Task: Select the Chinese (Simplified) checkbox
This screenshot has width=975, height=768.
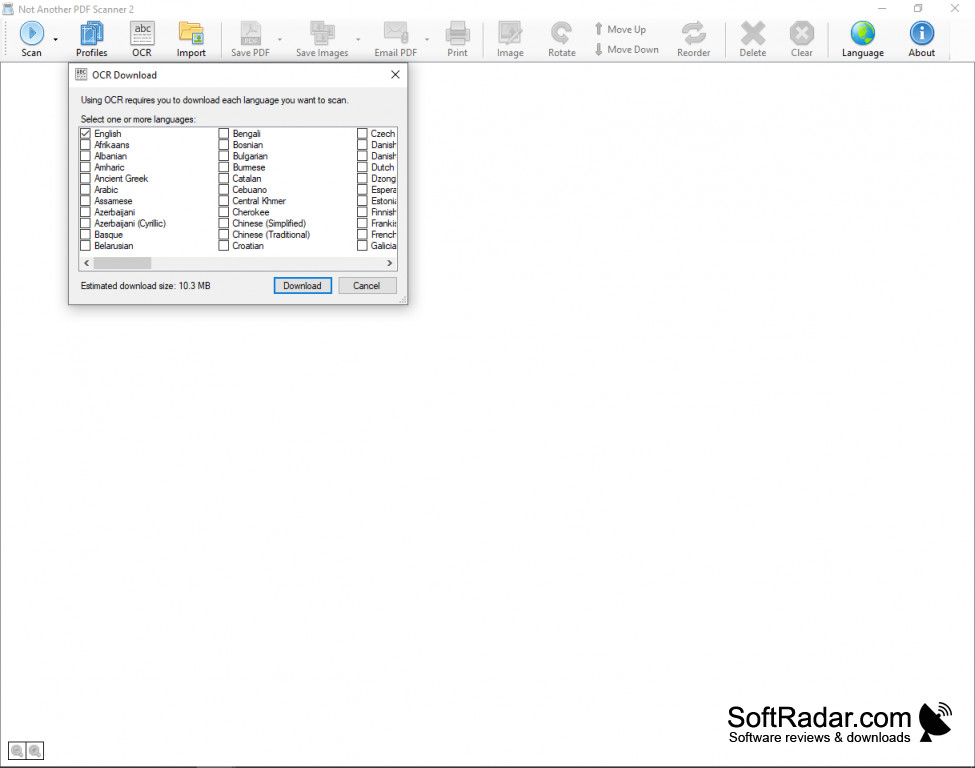Action: [x=224, y=223]
